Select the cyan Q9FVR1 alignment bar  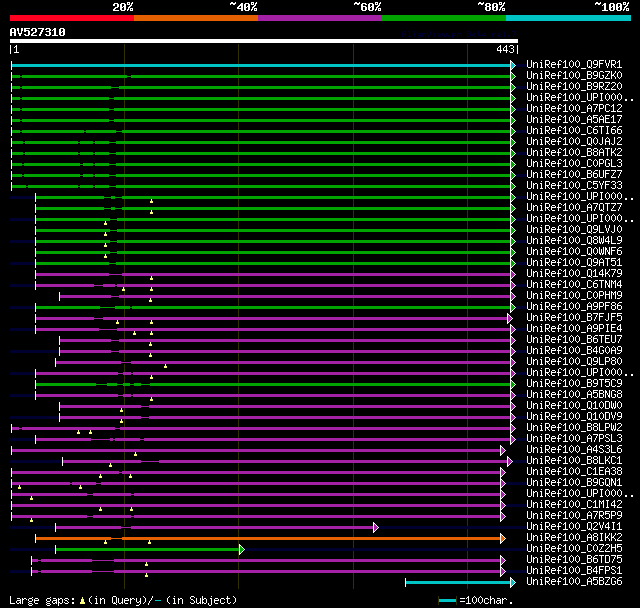tap(261, 65)
